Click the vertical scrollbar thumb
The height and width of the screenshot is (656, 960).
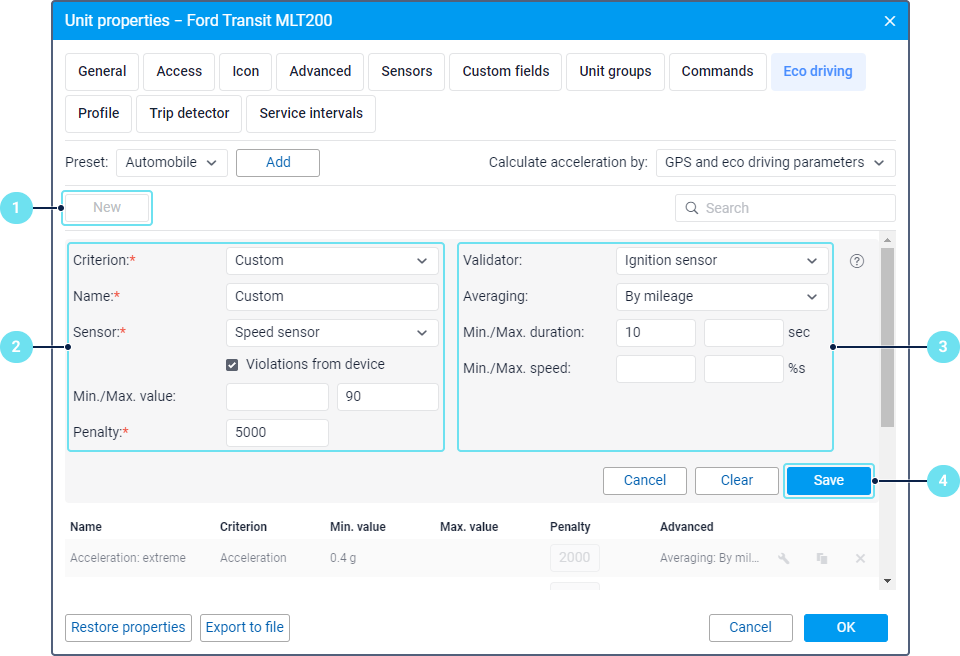[887, 337]
